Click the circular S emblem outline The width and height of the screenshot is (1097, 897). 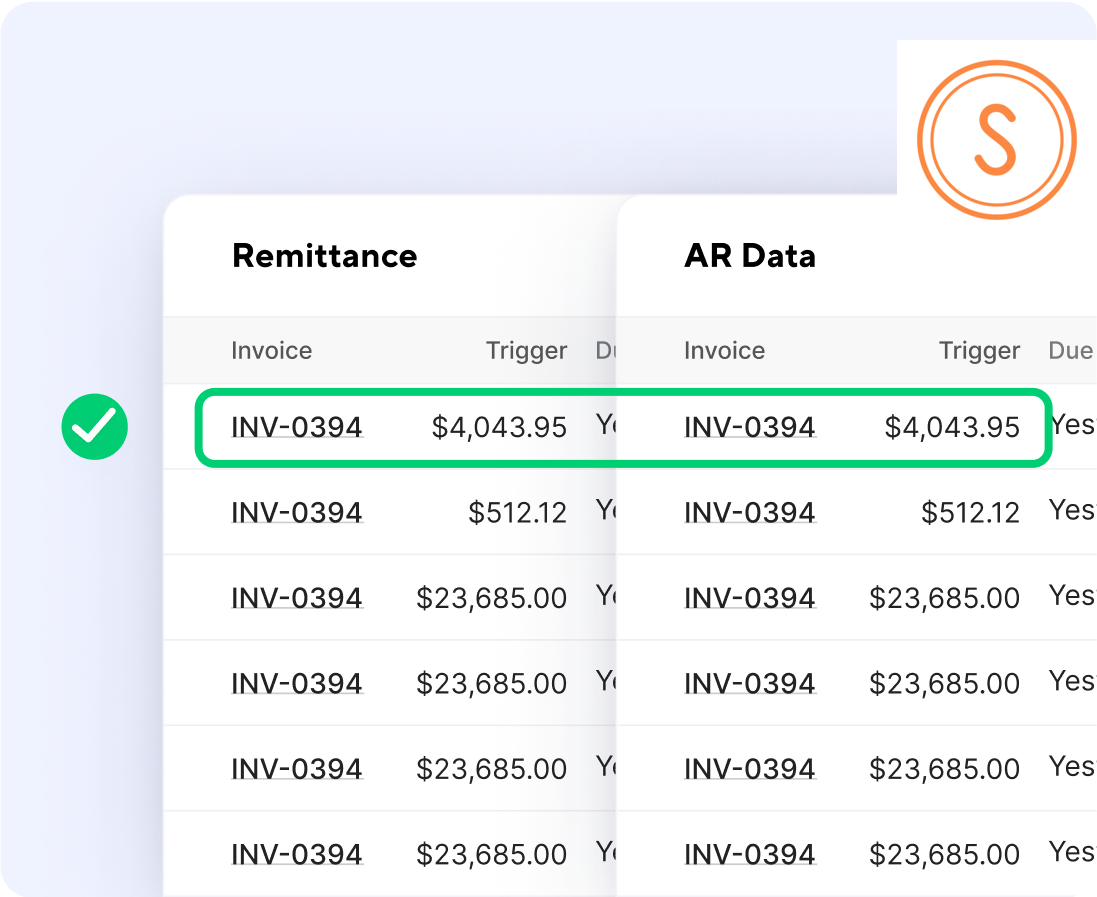click(996, 139)
